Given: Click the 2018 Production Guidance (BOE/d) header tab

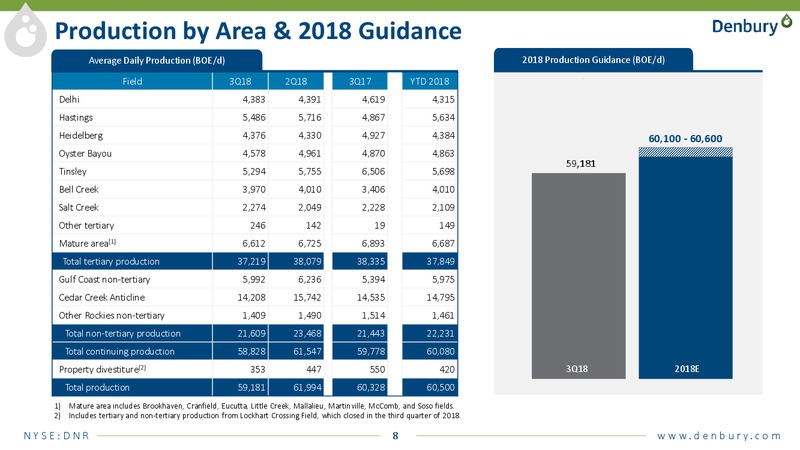Looking at the screenshot, I should 593,60.
